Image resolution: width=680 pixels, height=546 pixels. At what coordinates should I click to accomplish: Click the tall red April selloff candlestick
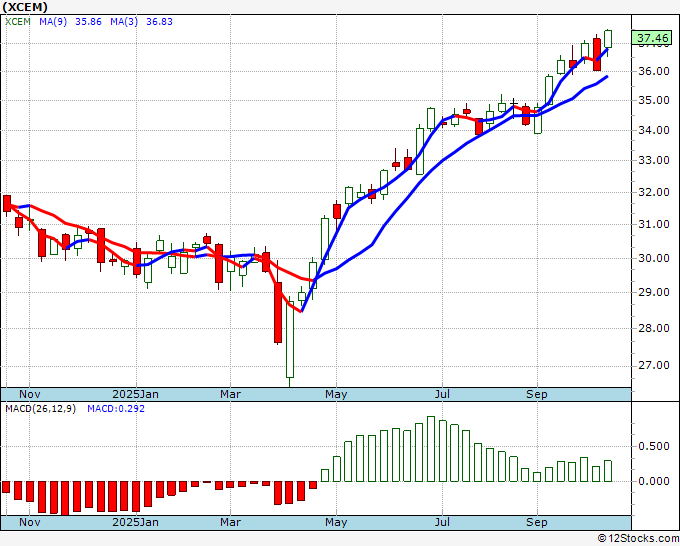point(278,313)
